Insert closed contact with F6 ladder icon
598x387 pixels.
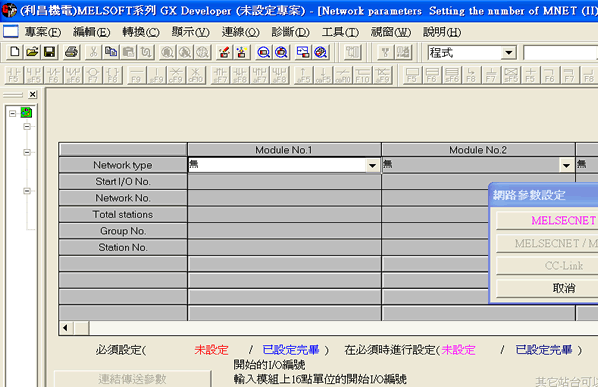coord(53,75)
